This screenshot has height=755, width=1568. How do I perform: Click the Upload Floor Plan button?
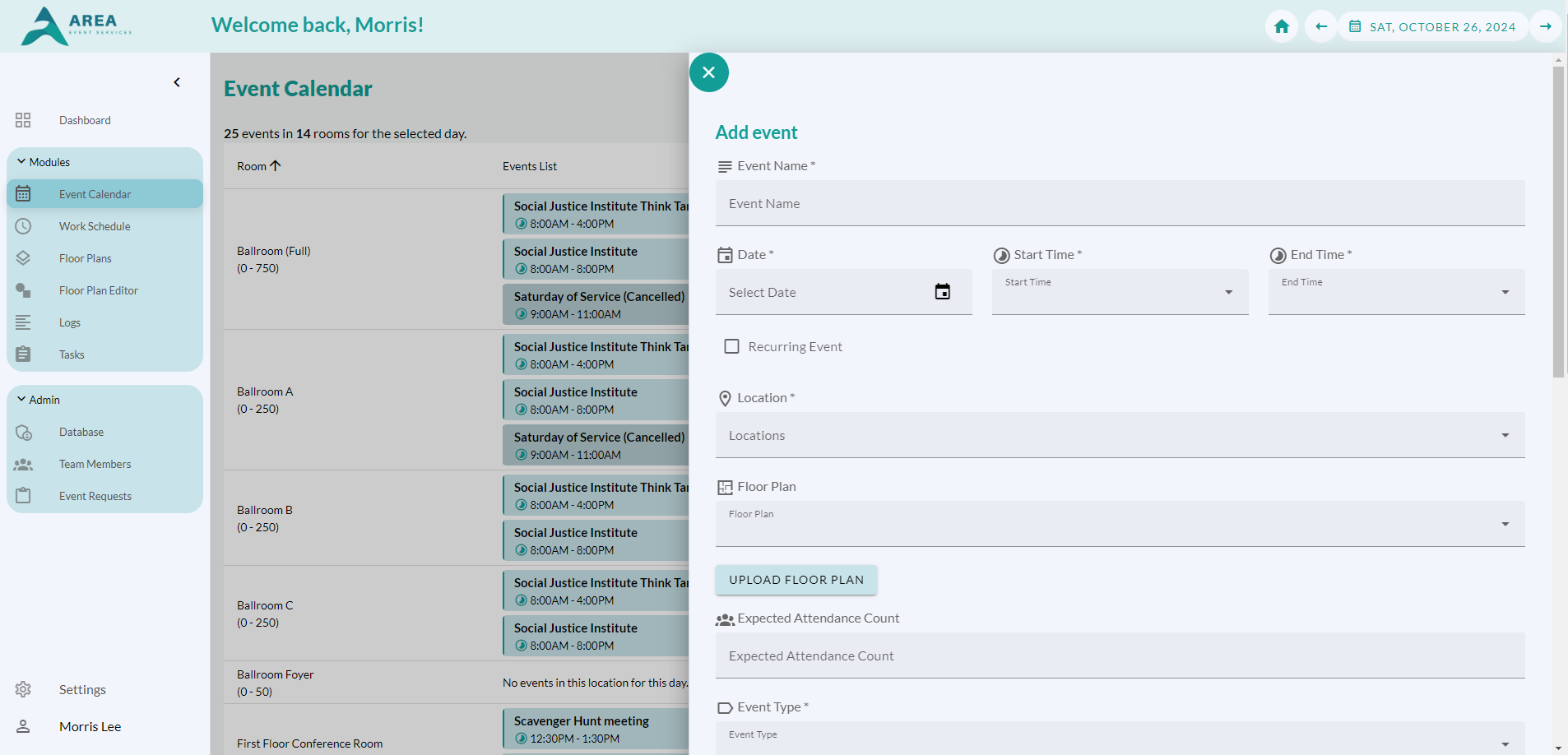click(796, 580)
